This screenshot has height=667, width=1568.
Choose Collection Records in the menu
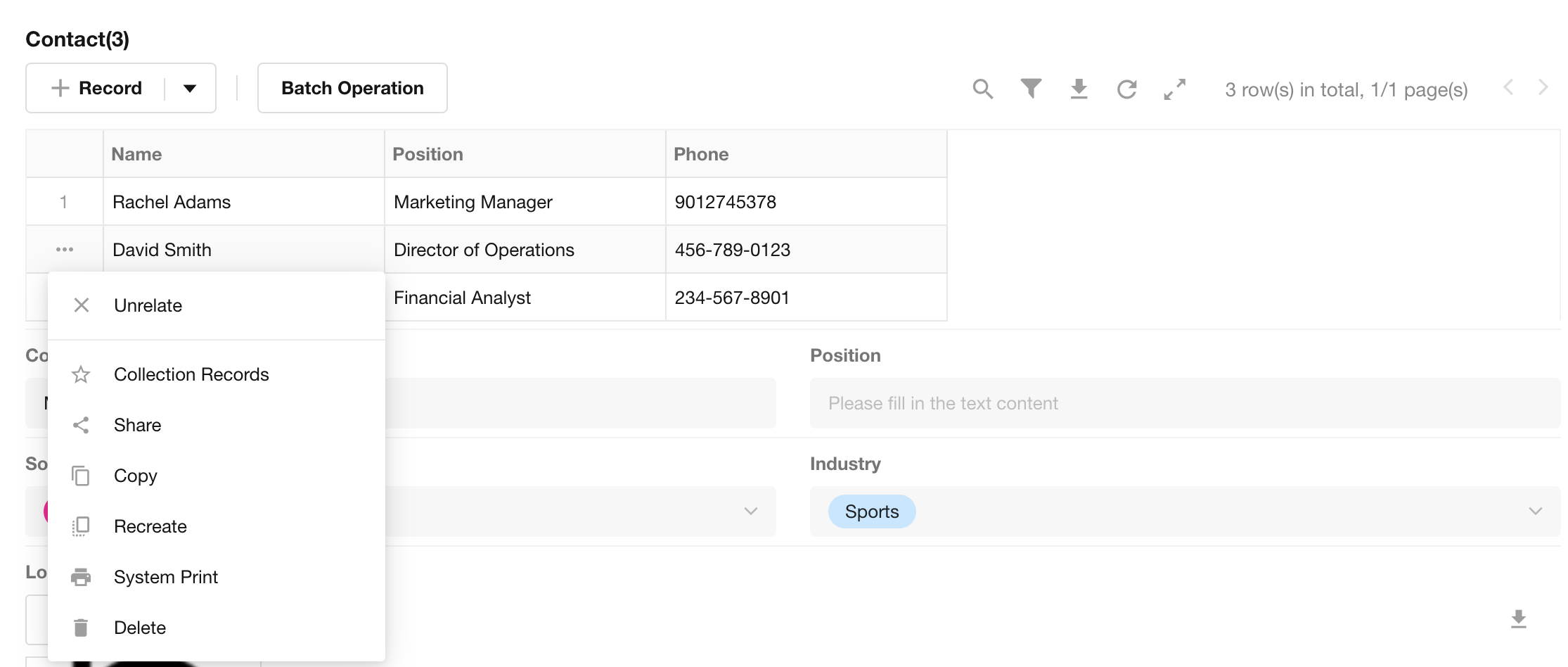tap(191, 374)
